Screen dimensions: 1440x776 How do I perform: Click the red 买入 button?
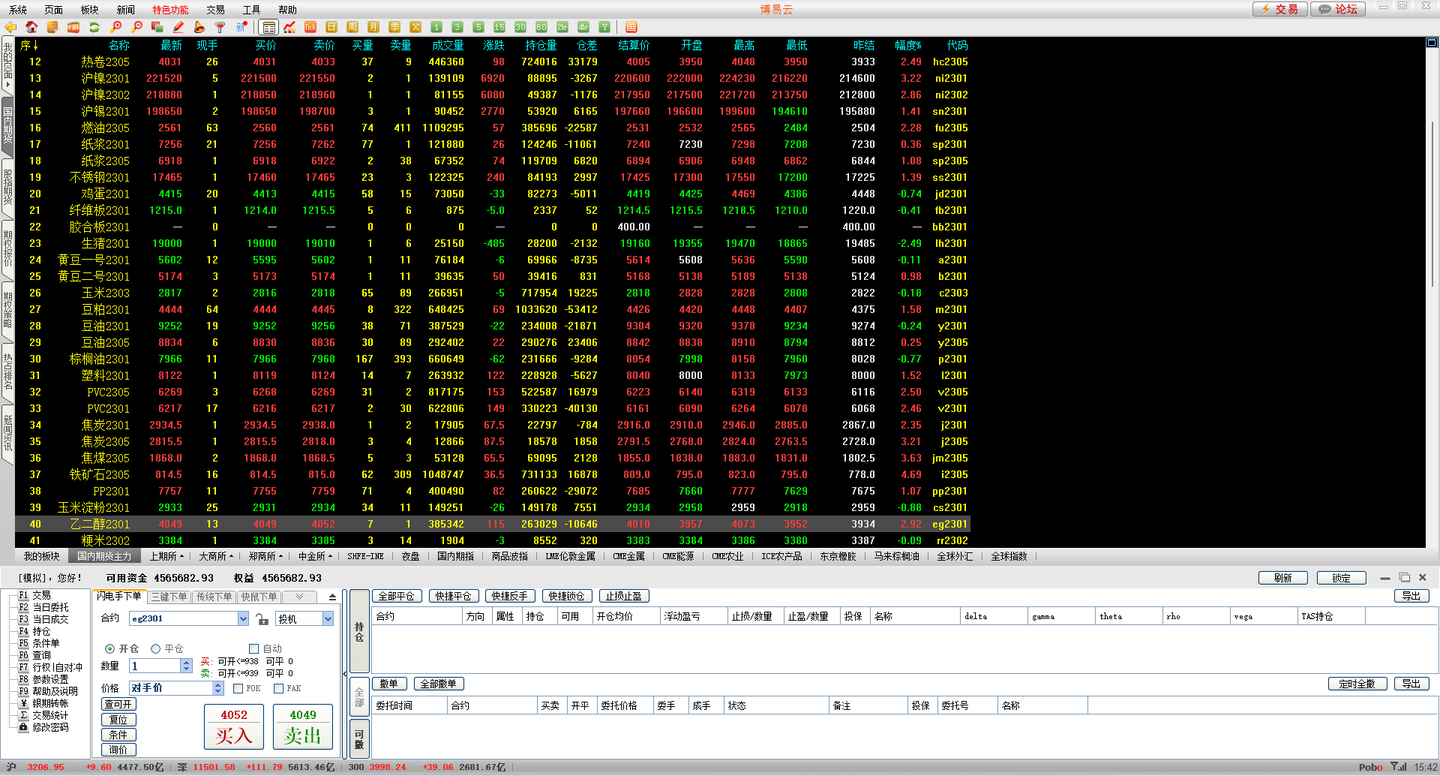click(234, 727)
